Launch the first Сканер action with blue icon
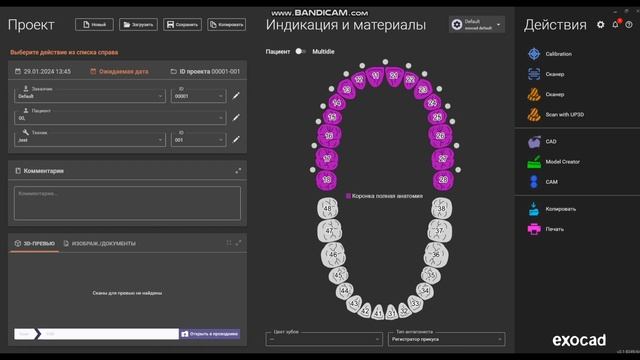 [x=546, y=74]
